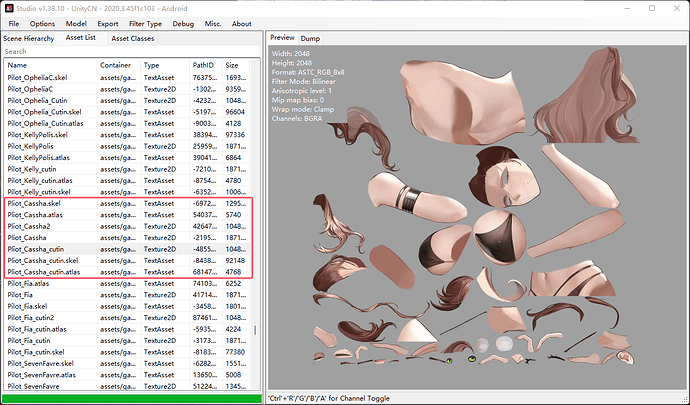
Task: Click the asset list scrollbar down arrow
Action: tap(255, 386)
